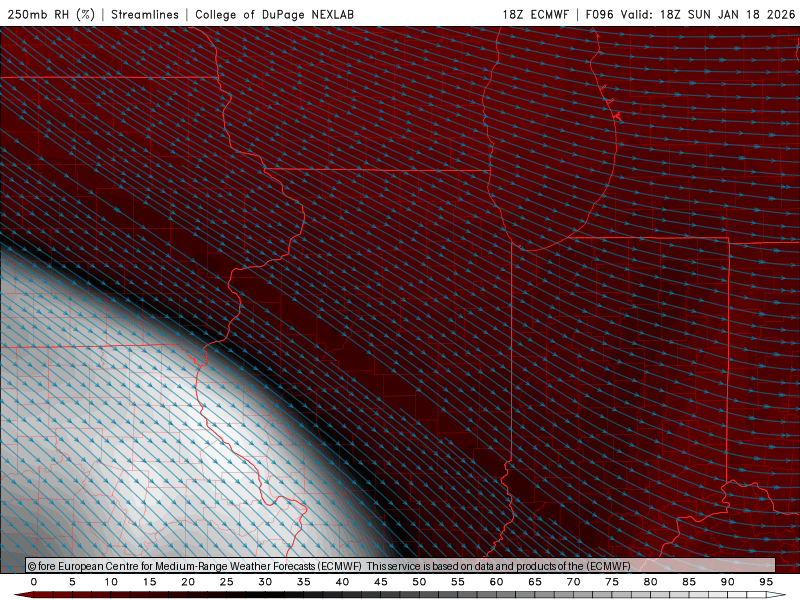Image resolution: width=800 pixels, height=600 pixels.
Task: Click the 'SUN JAN 18 2026' valid date text
Action: click(x=741, y=14)
